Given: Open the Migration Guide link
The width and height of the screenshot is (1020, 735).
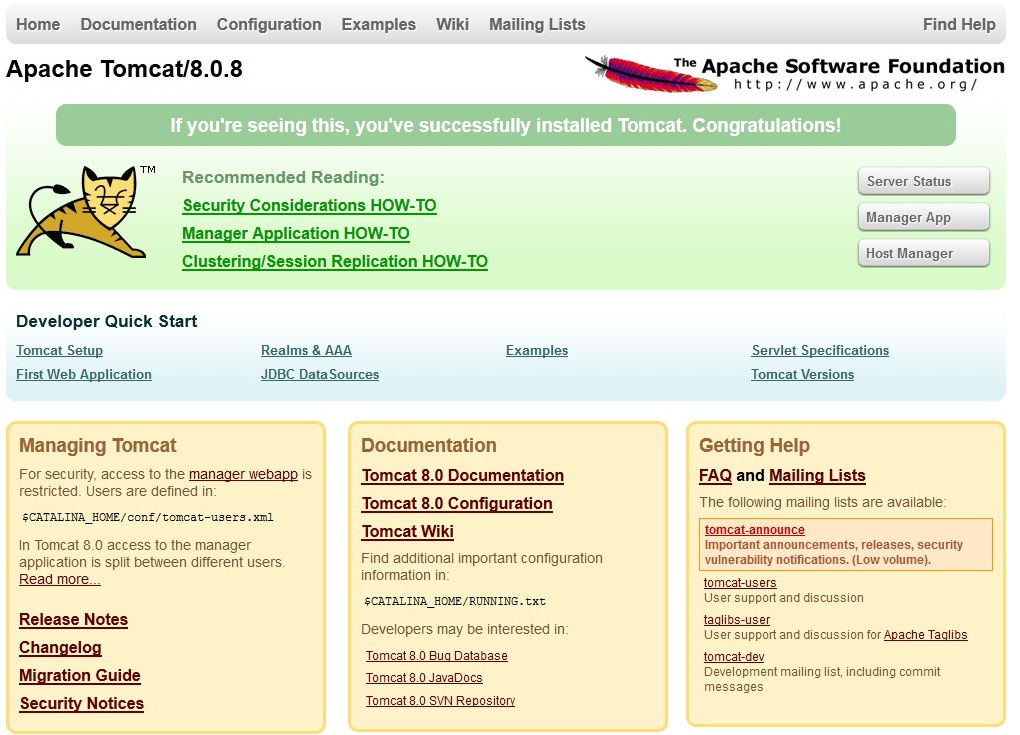Looking at the screenshot, I should tap(80, 676).
